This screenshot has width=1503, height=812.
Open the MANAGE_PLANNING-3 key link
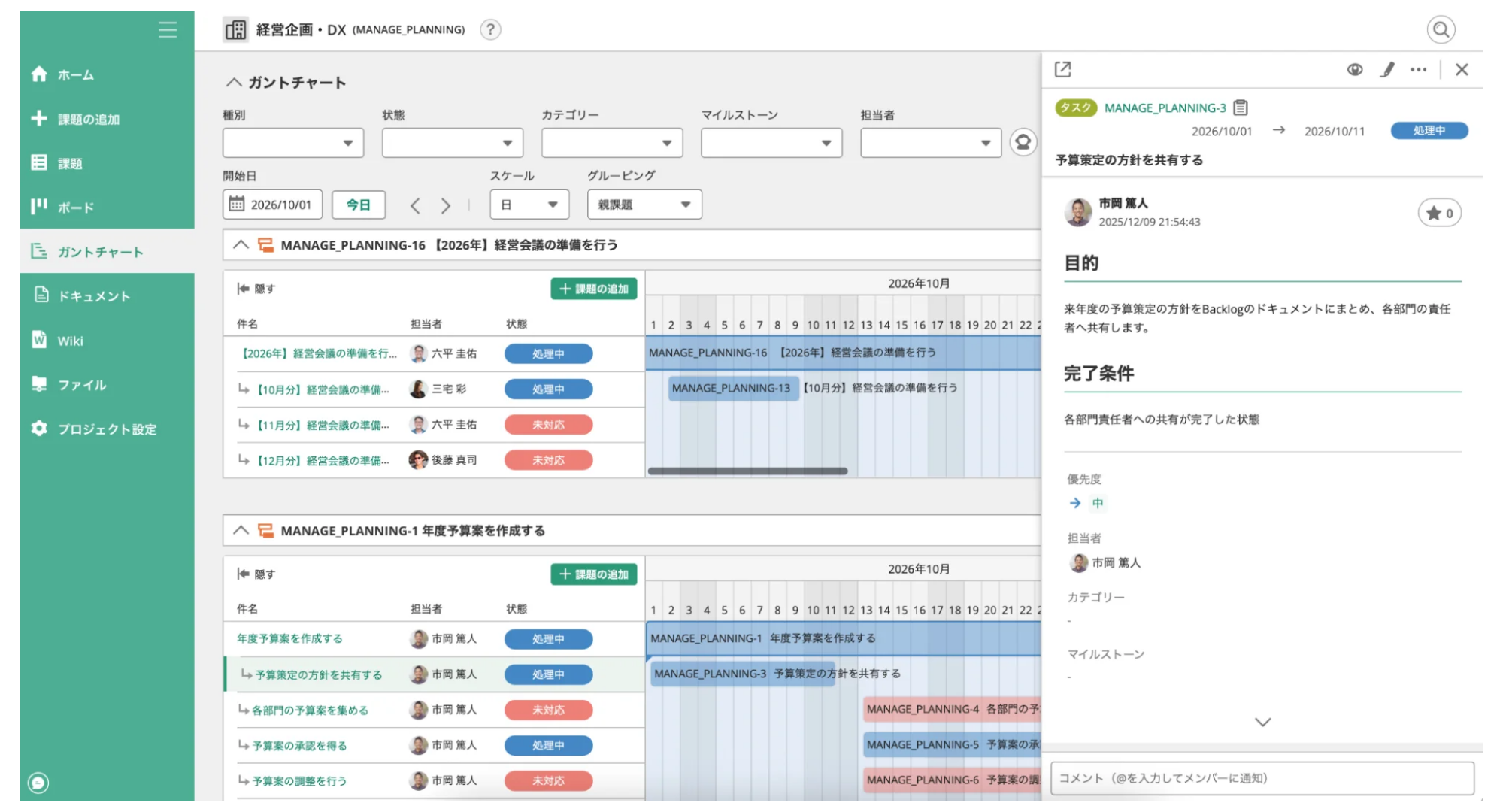[1165, 108]
